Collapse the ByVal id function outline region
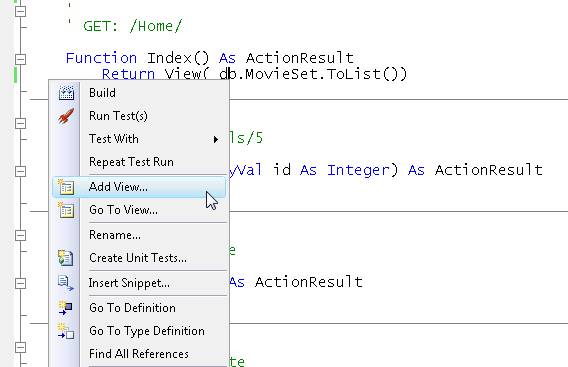The height and width of the screenshot is (367, 568). [21, 171]
